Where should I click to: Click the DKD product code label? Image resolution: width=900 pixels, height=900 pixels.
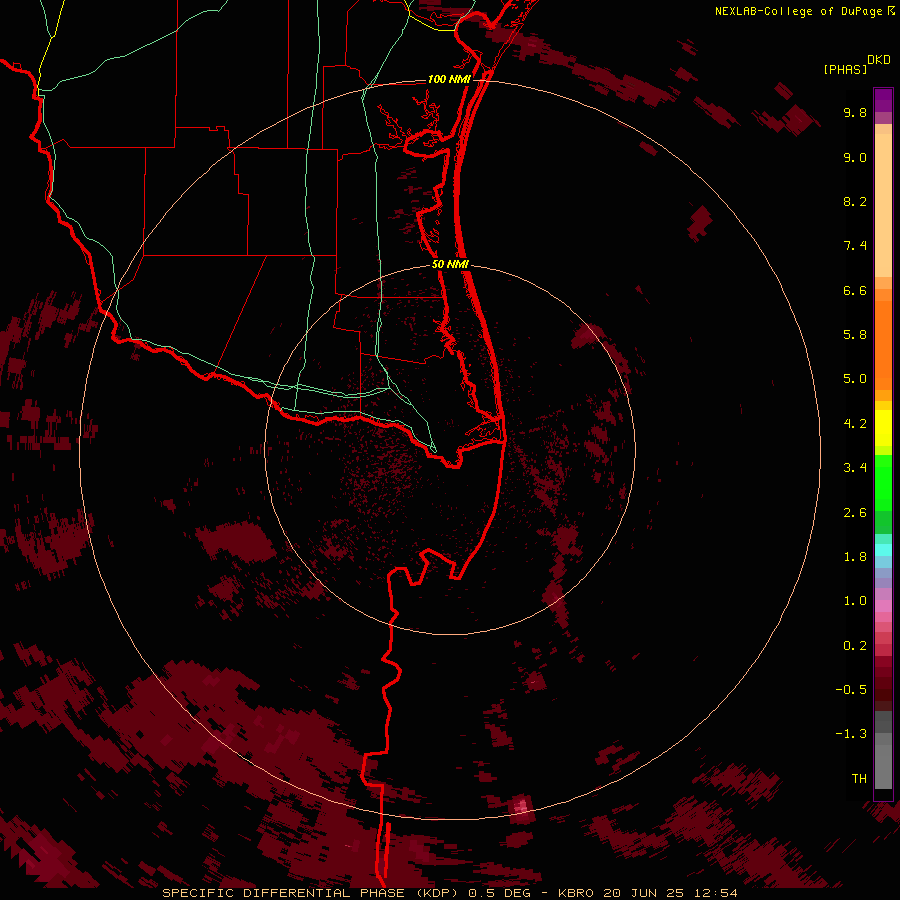pyautogui.click(x=879, y=60)
